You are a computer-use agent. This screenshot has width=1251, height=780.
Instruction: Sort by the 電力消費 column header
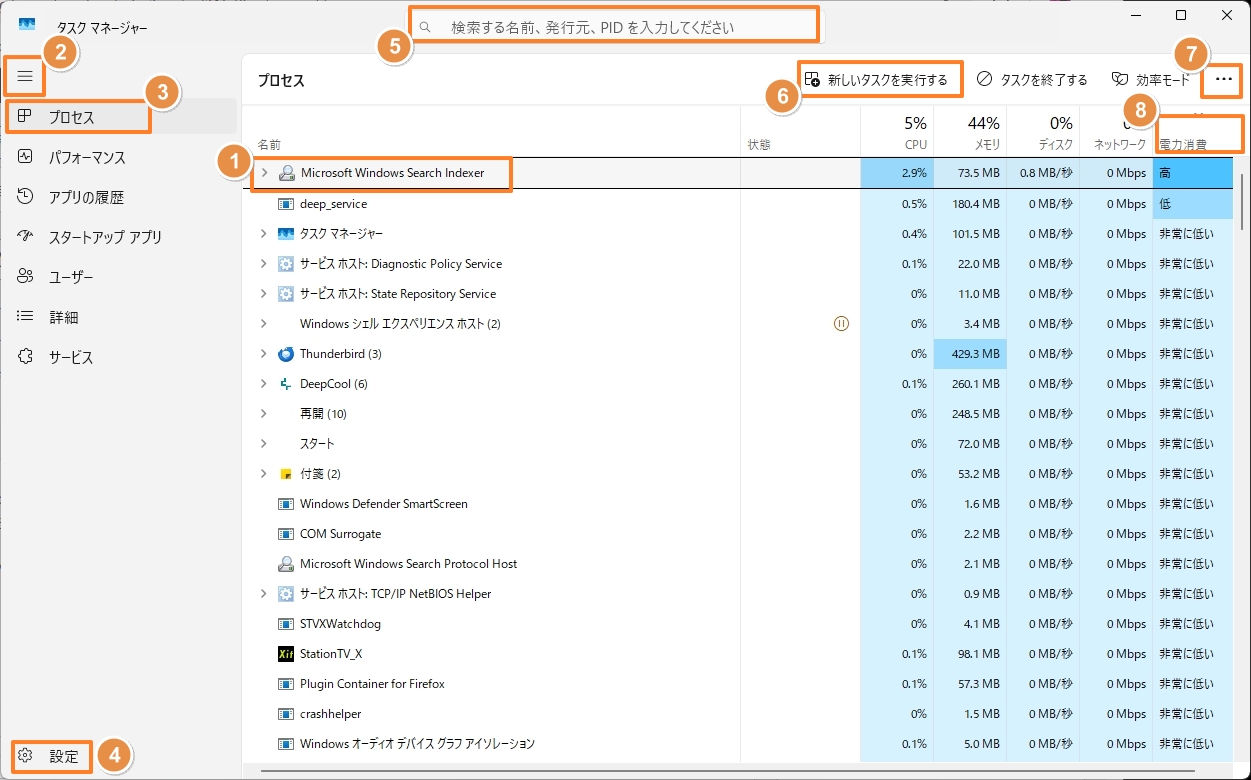tap(1193, 131)
